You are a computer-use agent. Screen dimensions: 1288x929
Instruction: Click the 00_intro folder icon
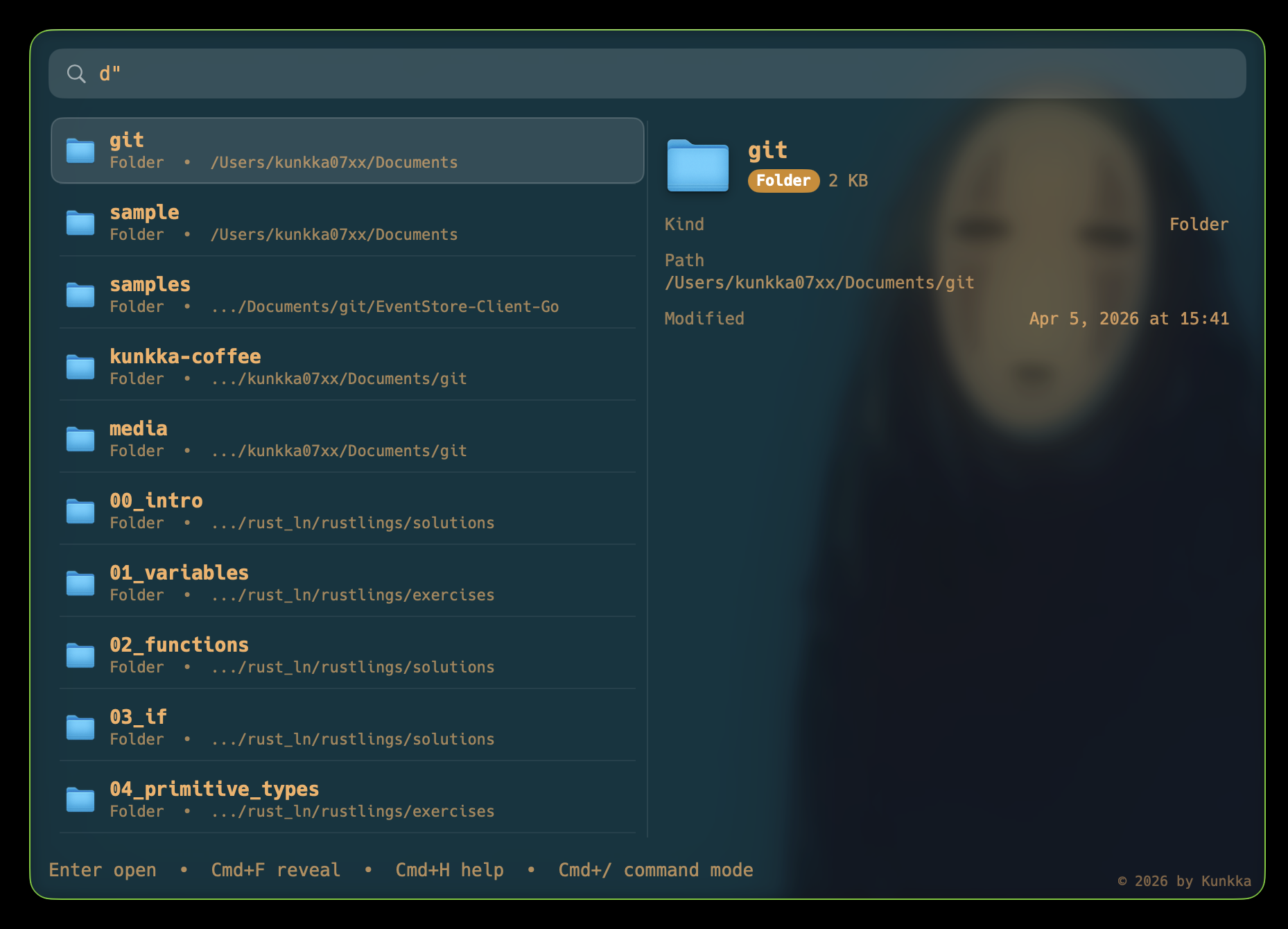pyautogui.click(x=80, y=512)
